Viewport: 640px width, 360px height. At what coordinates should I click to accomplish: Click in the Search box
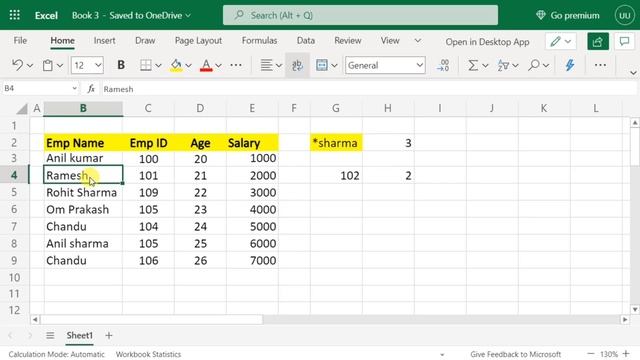coord(360,16)
